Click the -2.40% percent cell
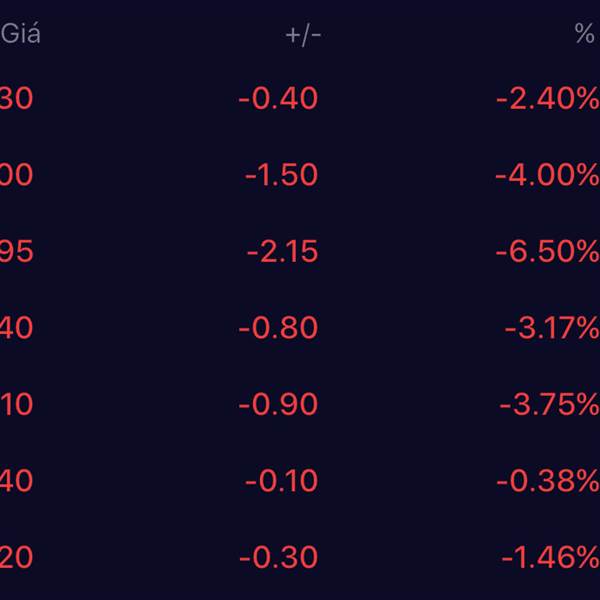The height and width of the screenshot is (600, 600). click(547, 98)
